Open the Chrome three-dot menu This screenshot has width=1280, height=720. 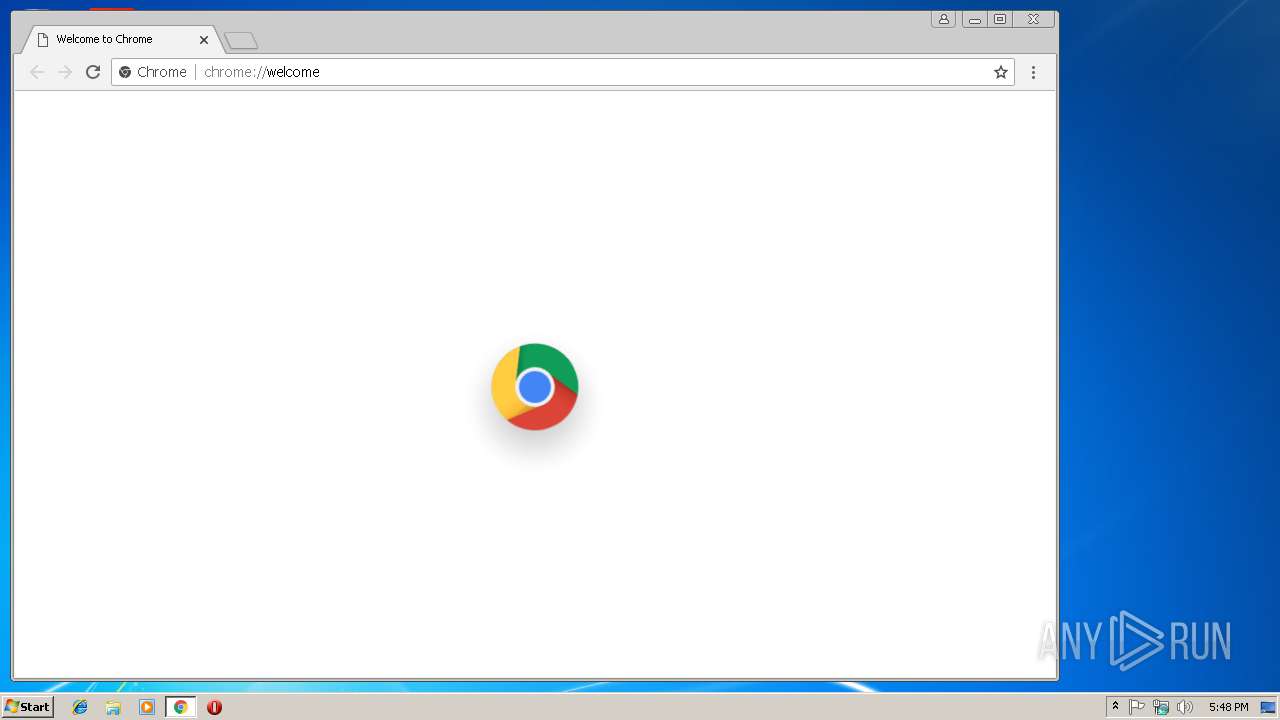click(1033, 72)
